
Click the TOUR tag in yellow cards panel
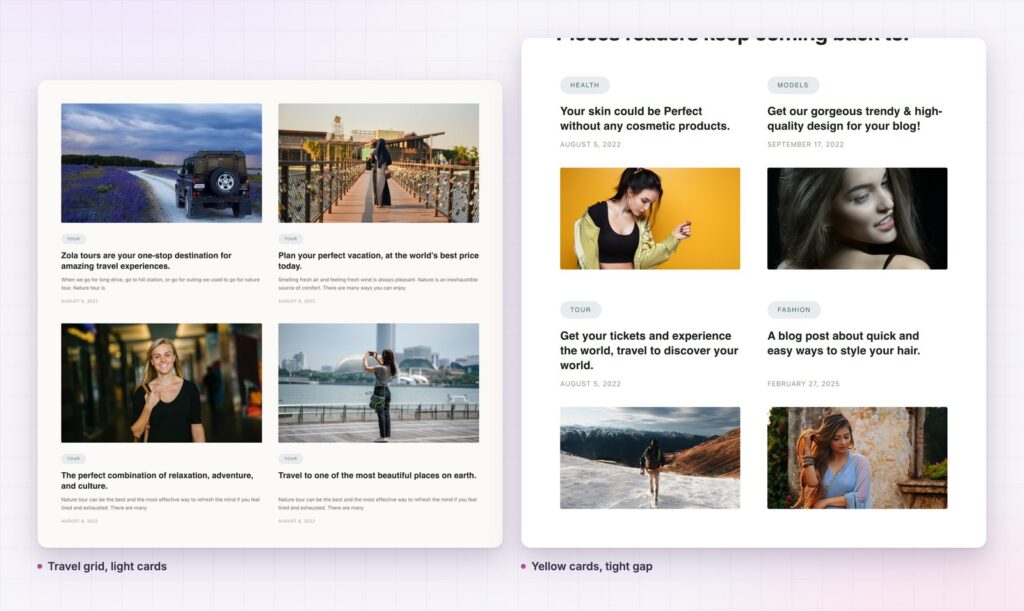click(581, 309)
